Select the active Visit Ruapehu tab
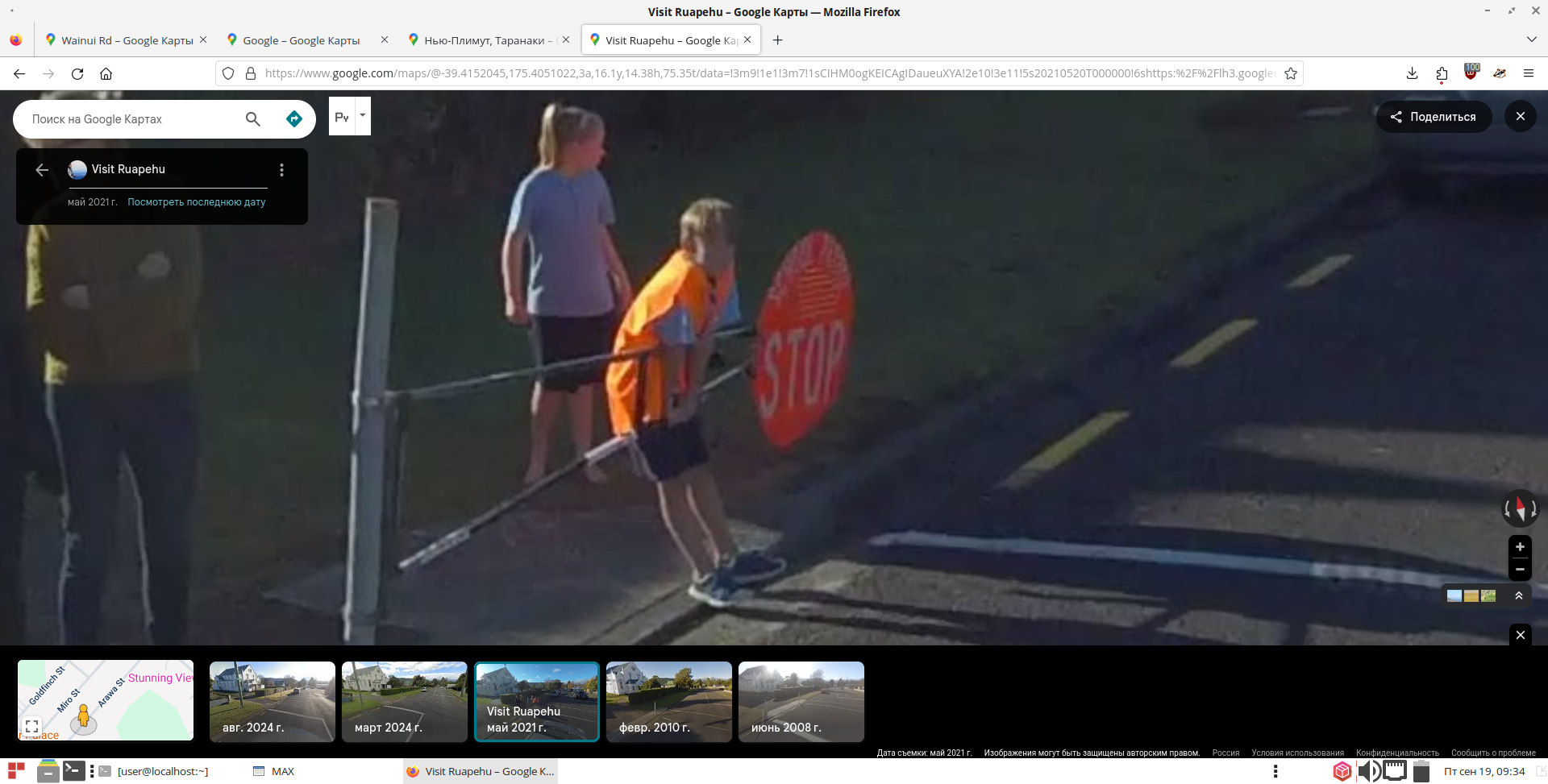1548x784 pixels. (669, 40)
